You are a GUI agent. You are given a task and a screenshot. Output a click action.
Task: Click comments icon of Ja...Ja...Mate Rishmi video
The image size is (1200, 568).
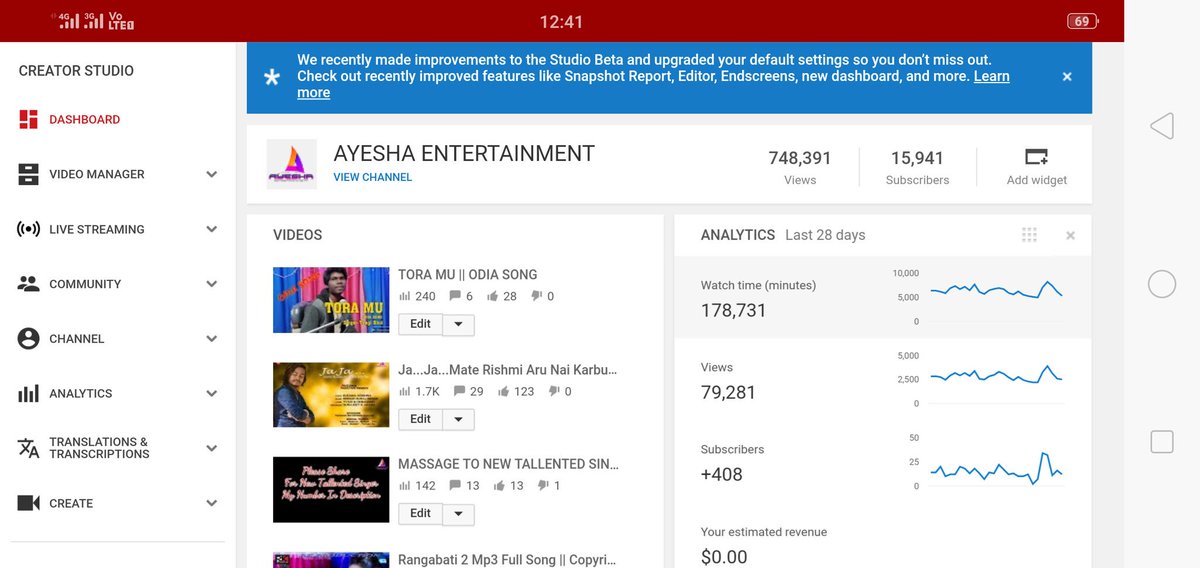[459, 391]
